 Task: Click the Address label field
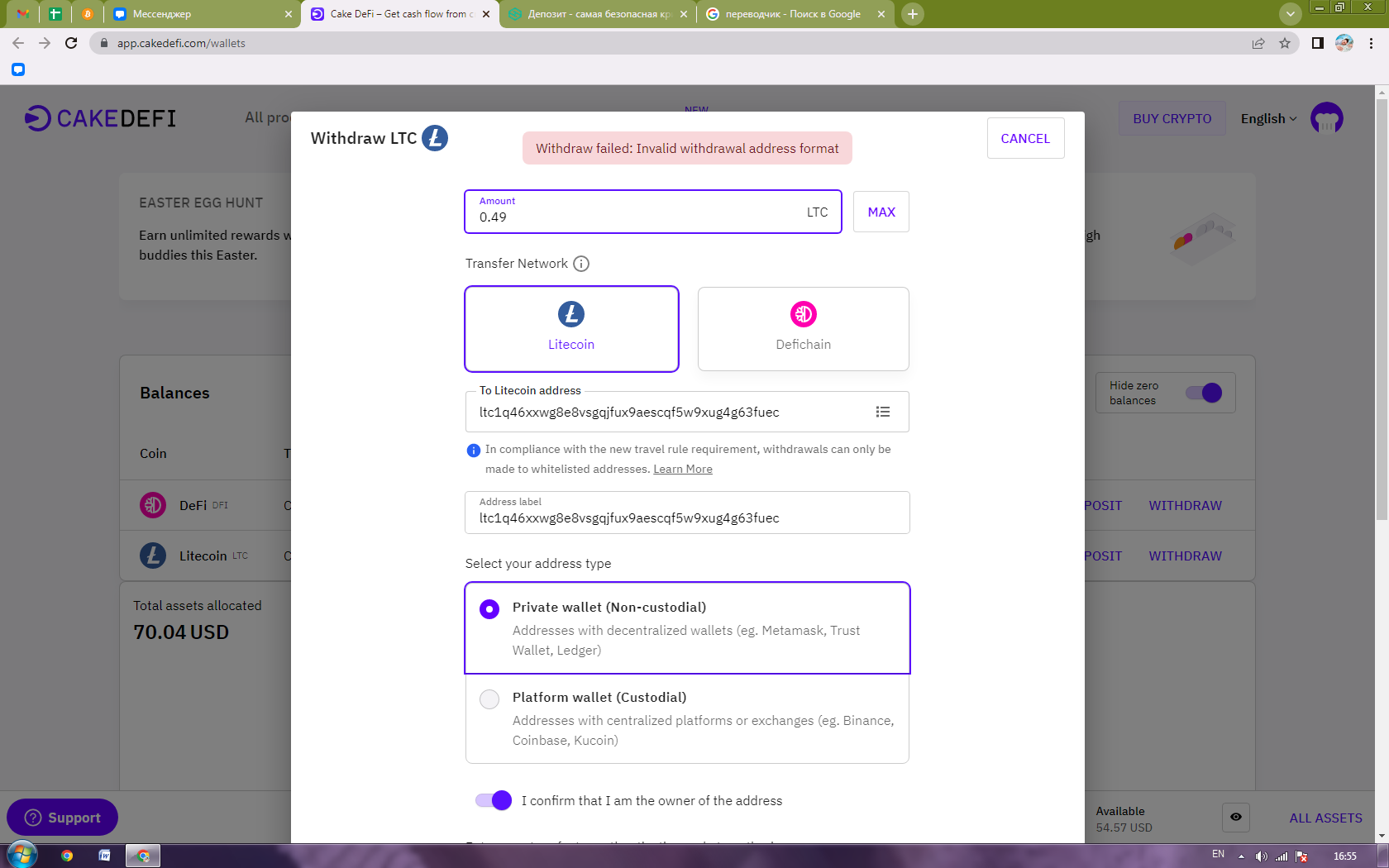pos(687,513)
